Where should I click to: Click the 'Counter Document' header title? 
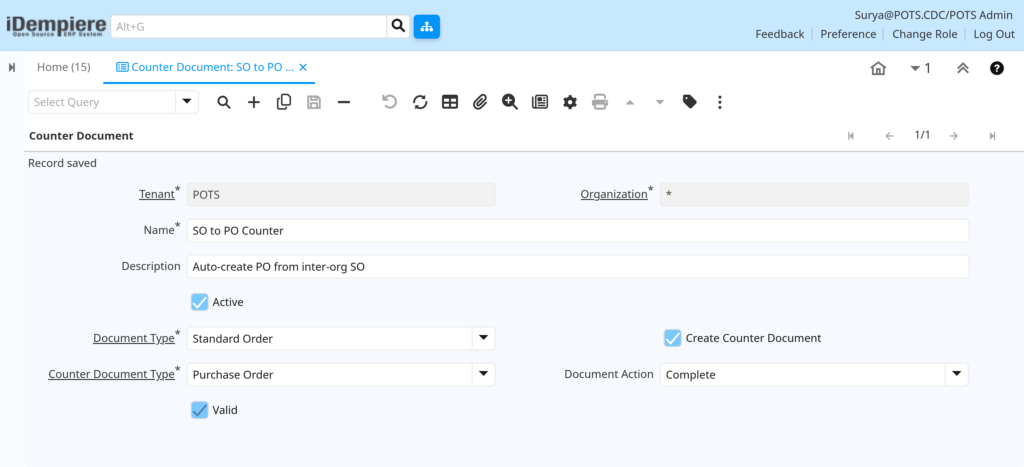[81, 136]
